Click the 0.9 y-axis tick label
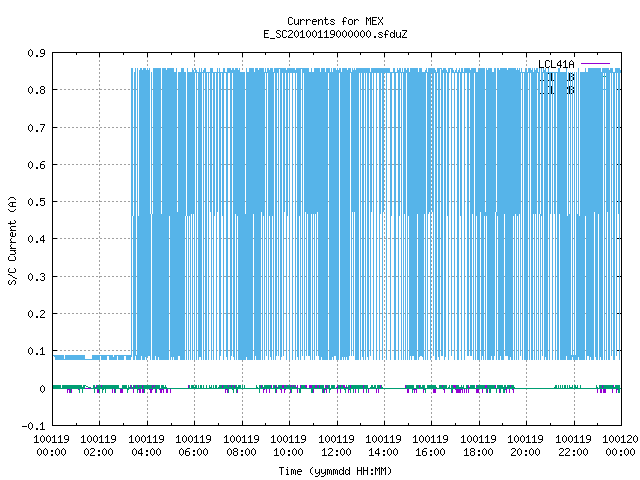Image resolution: width=640 pixels, height=480 pixels. click(36, 53)
